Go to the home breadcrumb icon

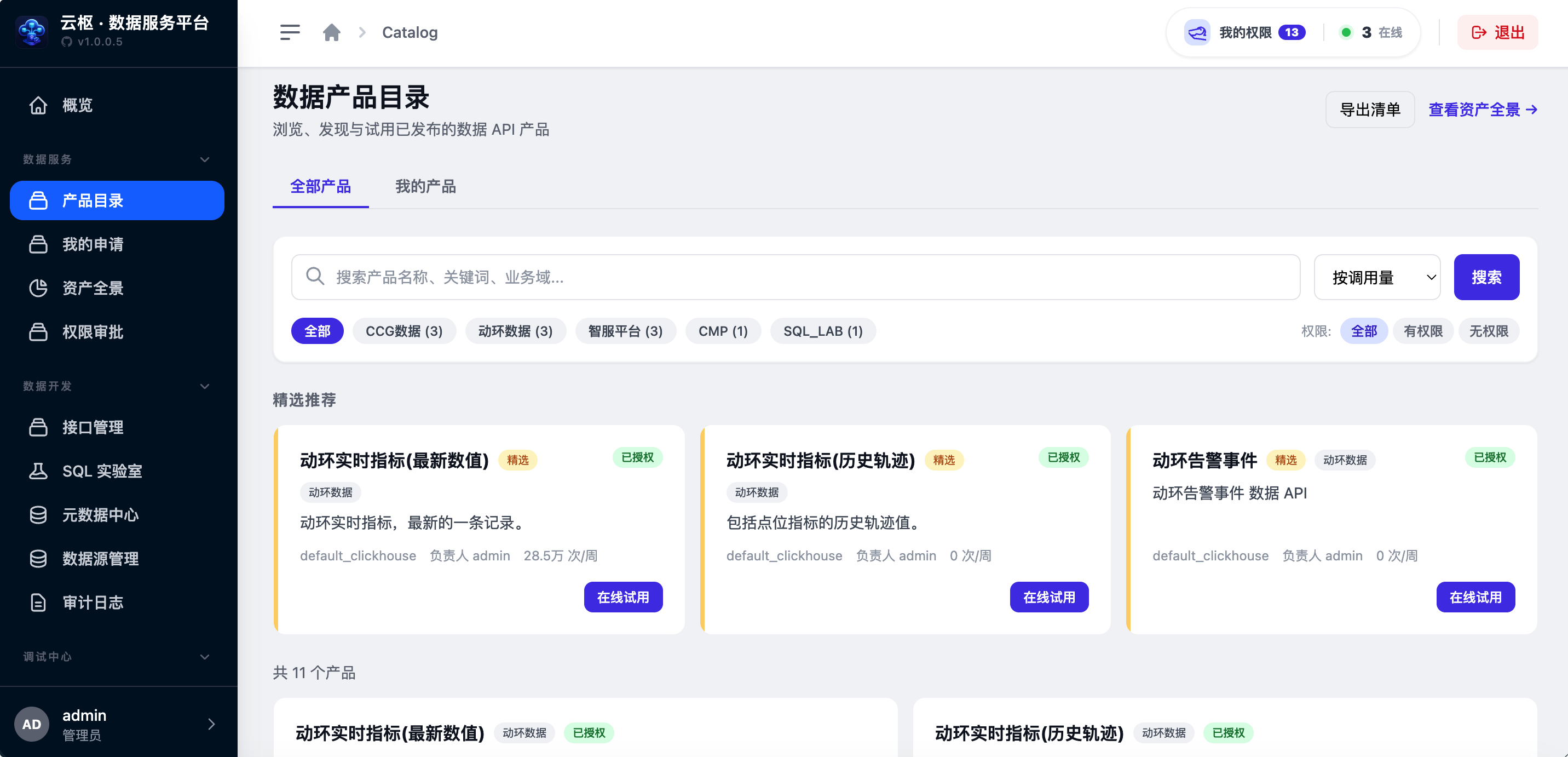click(x=332, y=32)
